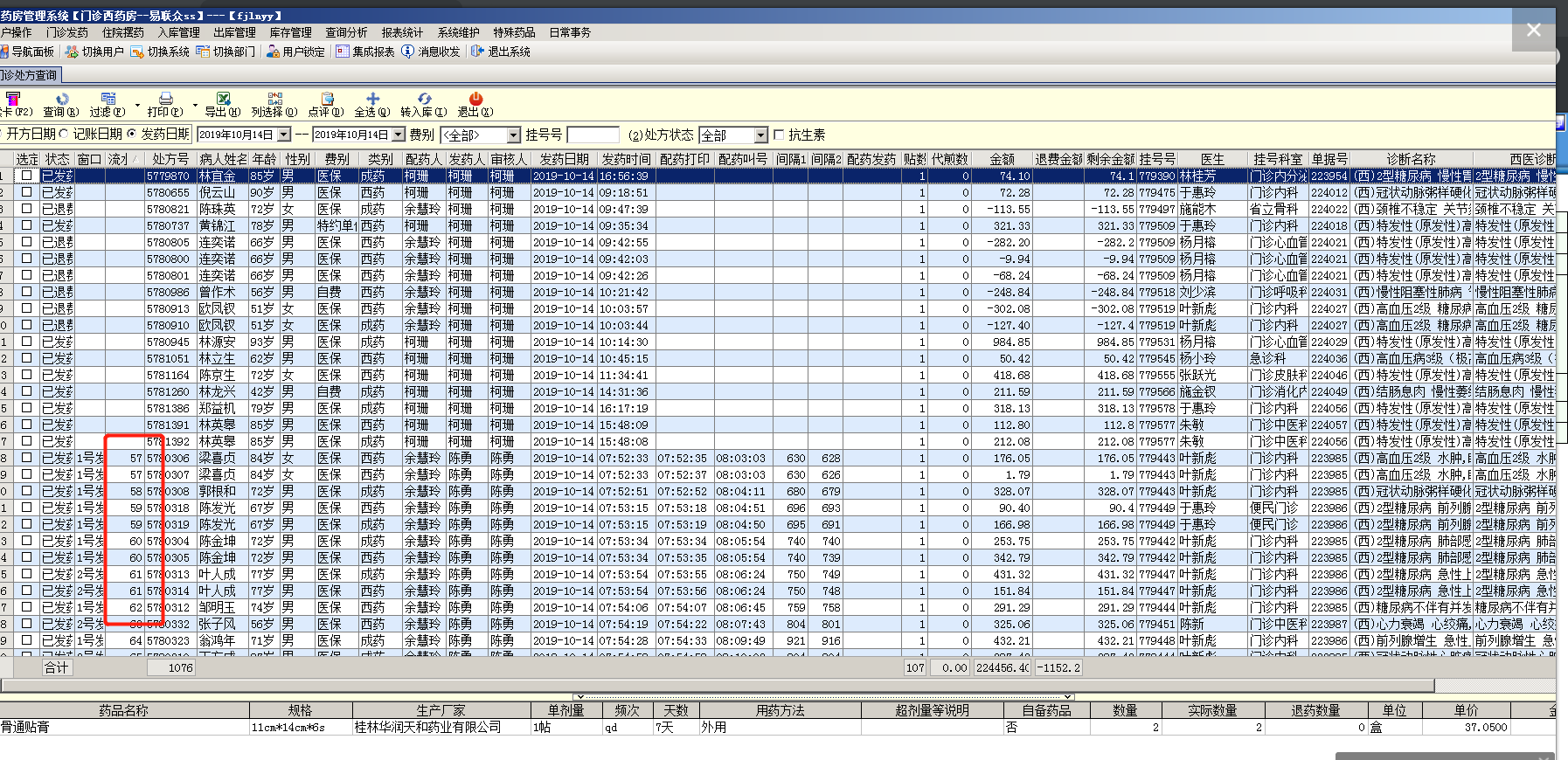
Task: Open the 库存管理 menu
Action: pos(290,32)
